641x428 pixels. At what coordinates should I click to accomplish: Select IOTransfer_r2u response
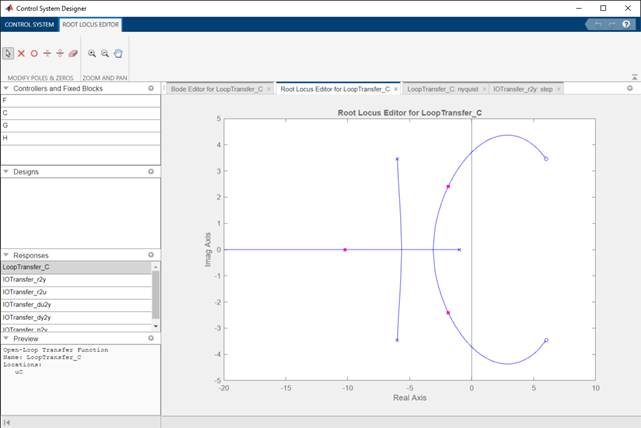coord(76,292)
